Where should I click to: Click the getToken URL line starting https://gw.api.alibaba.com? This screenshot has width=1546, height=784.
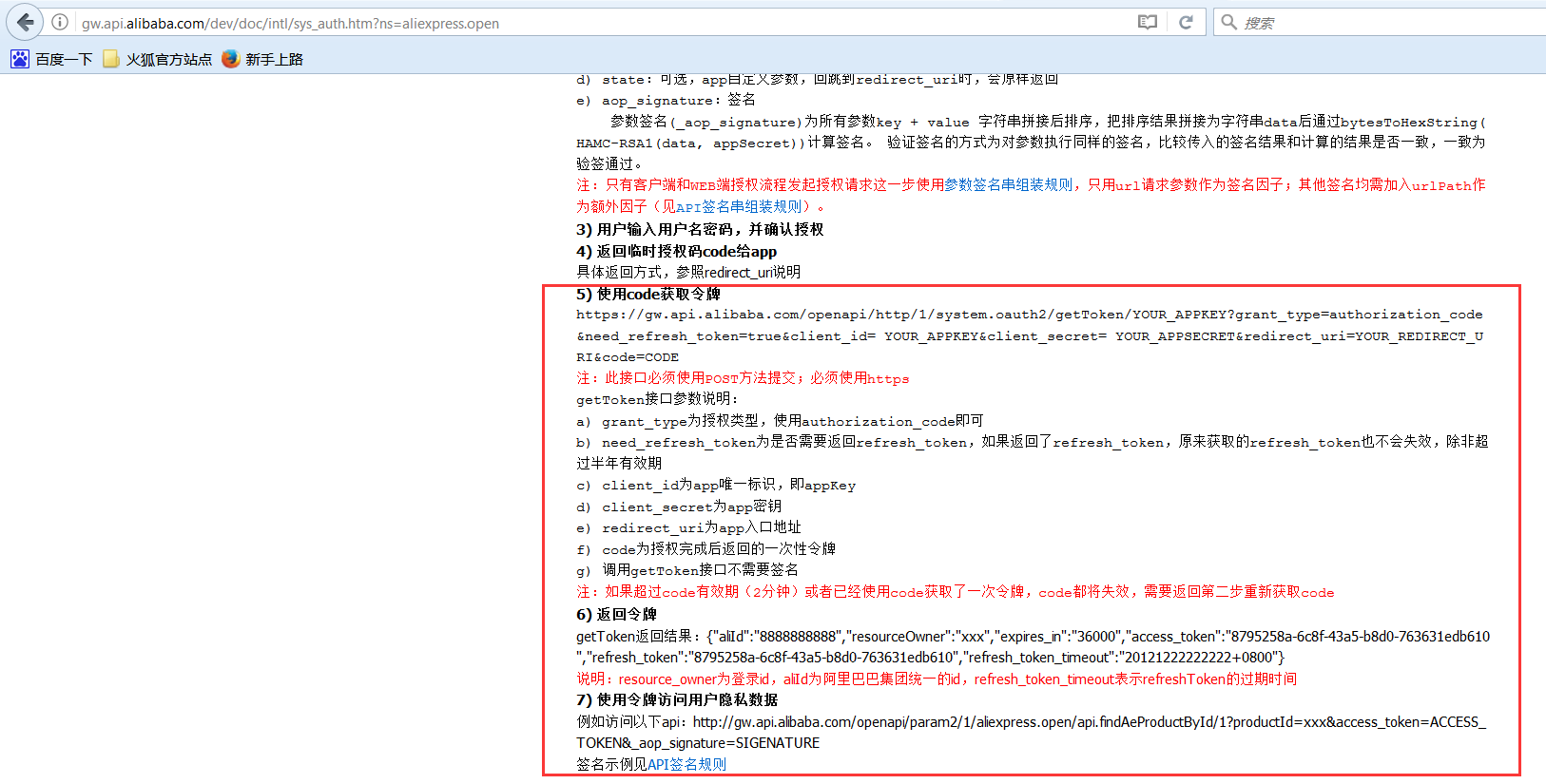(1030, 335)
